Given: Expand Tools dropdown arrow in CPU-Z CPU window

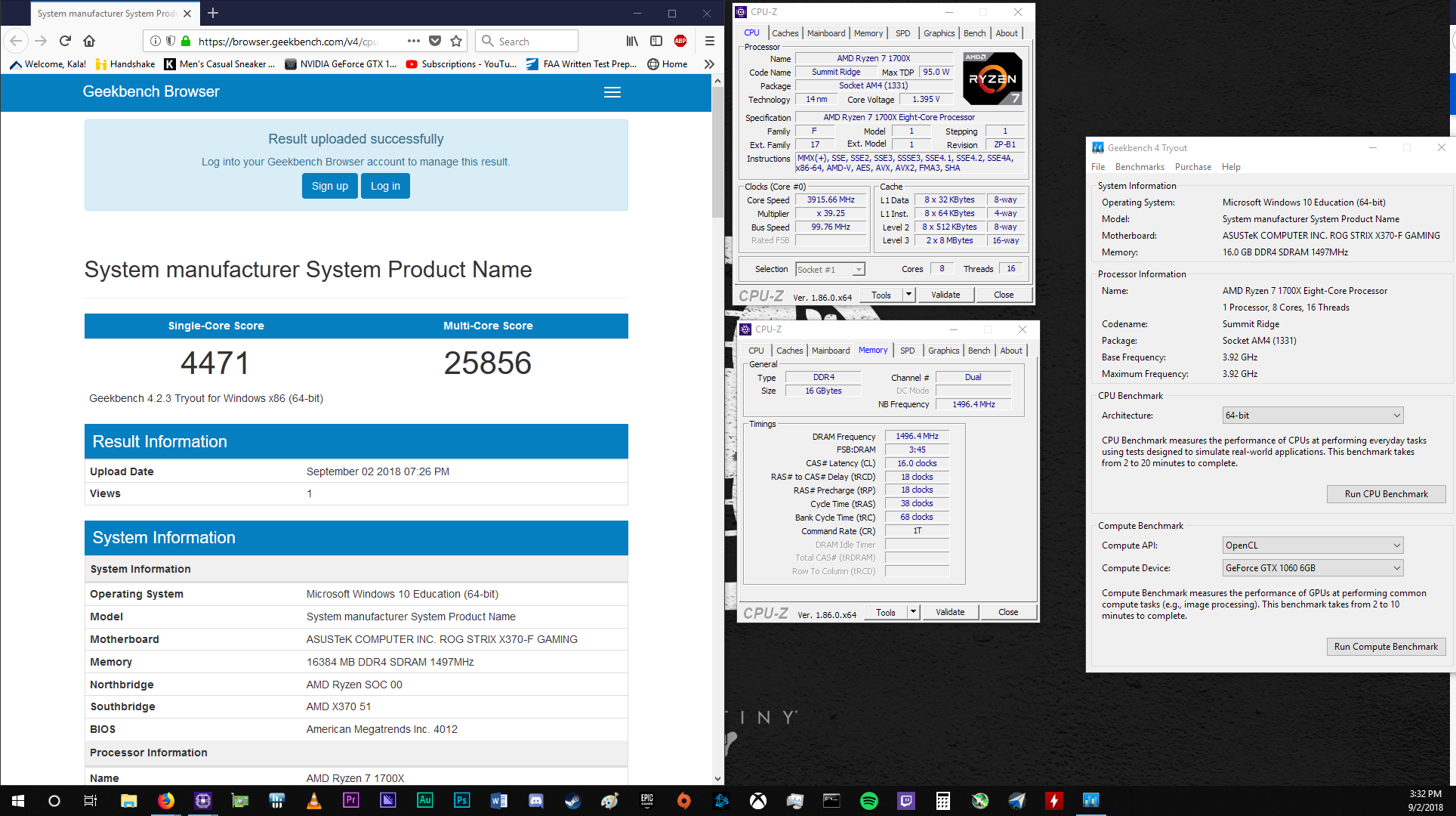Looking at the screenshot, I should (909, 295).
